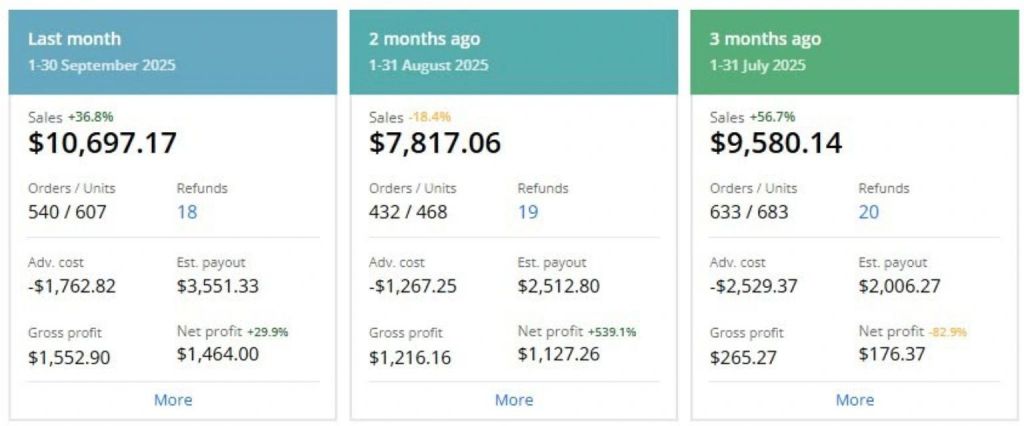Viewport: 1024px width, 426px height.
Task: Open 18 refunds link for September
Action: coord(187,212)
